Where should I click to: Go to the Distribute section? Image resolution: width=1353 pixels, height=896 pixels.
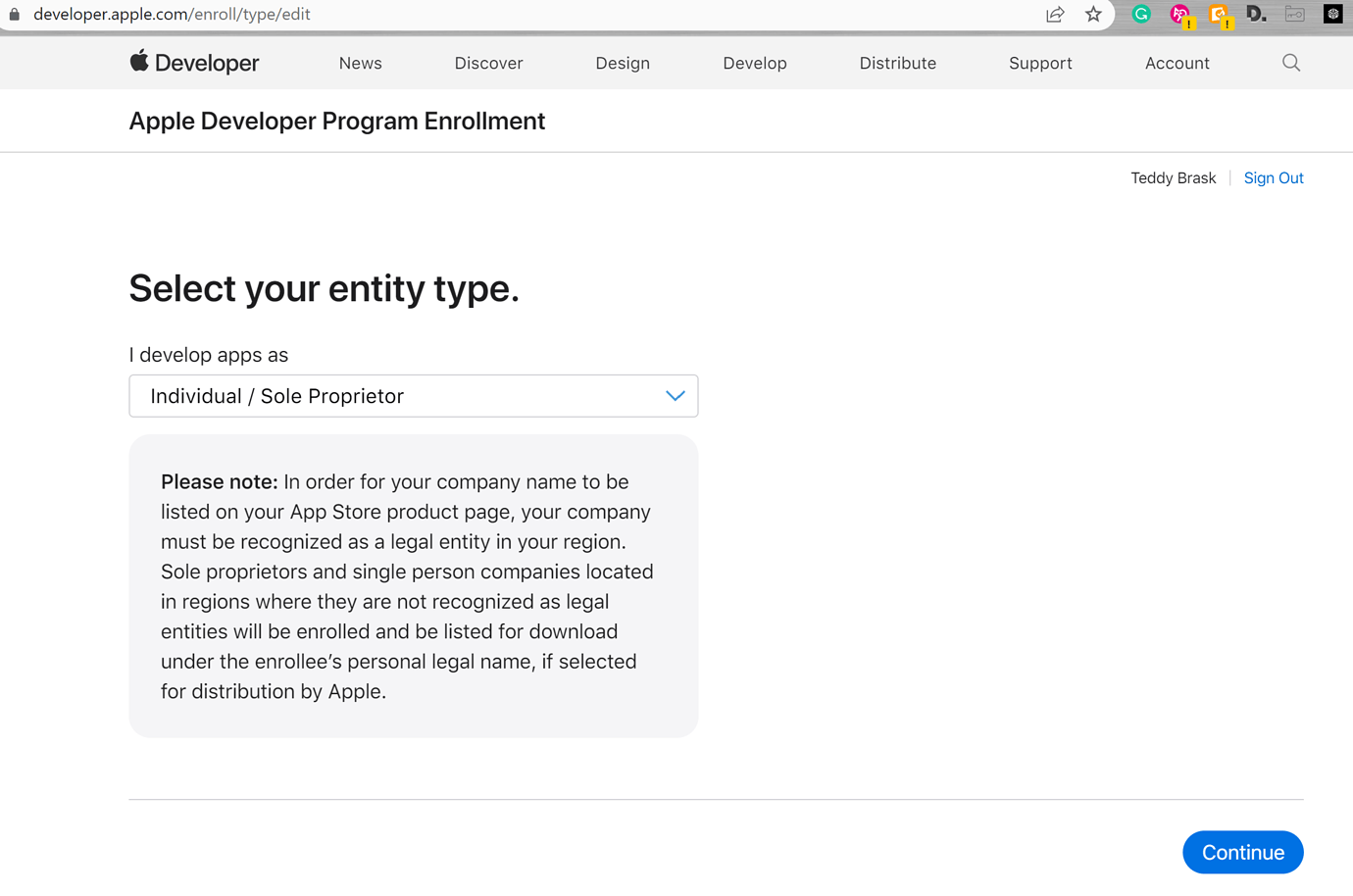pyautogui.click(x=898, y=63)
